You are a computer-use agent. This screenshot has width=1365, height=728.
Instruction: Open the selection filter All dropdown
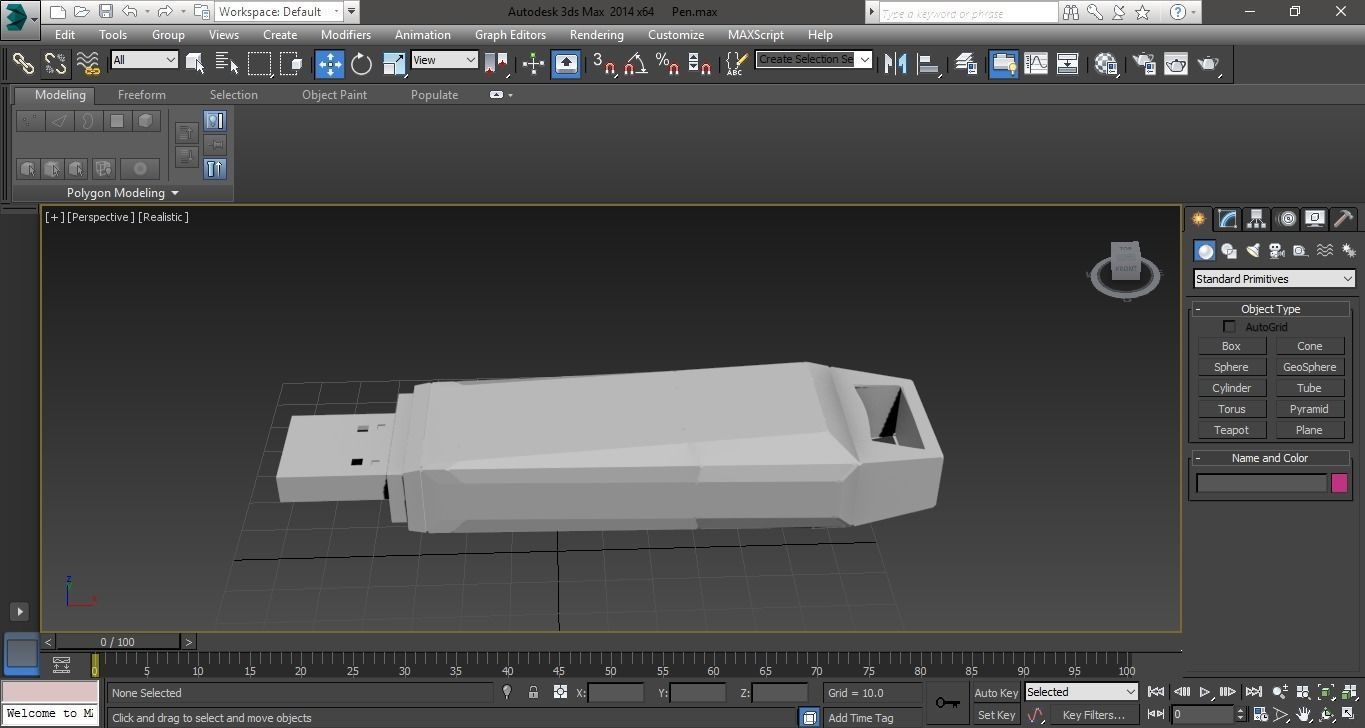click(144, 60)
